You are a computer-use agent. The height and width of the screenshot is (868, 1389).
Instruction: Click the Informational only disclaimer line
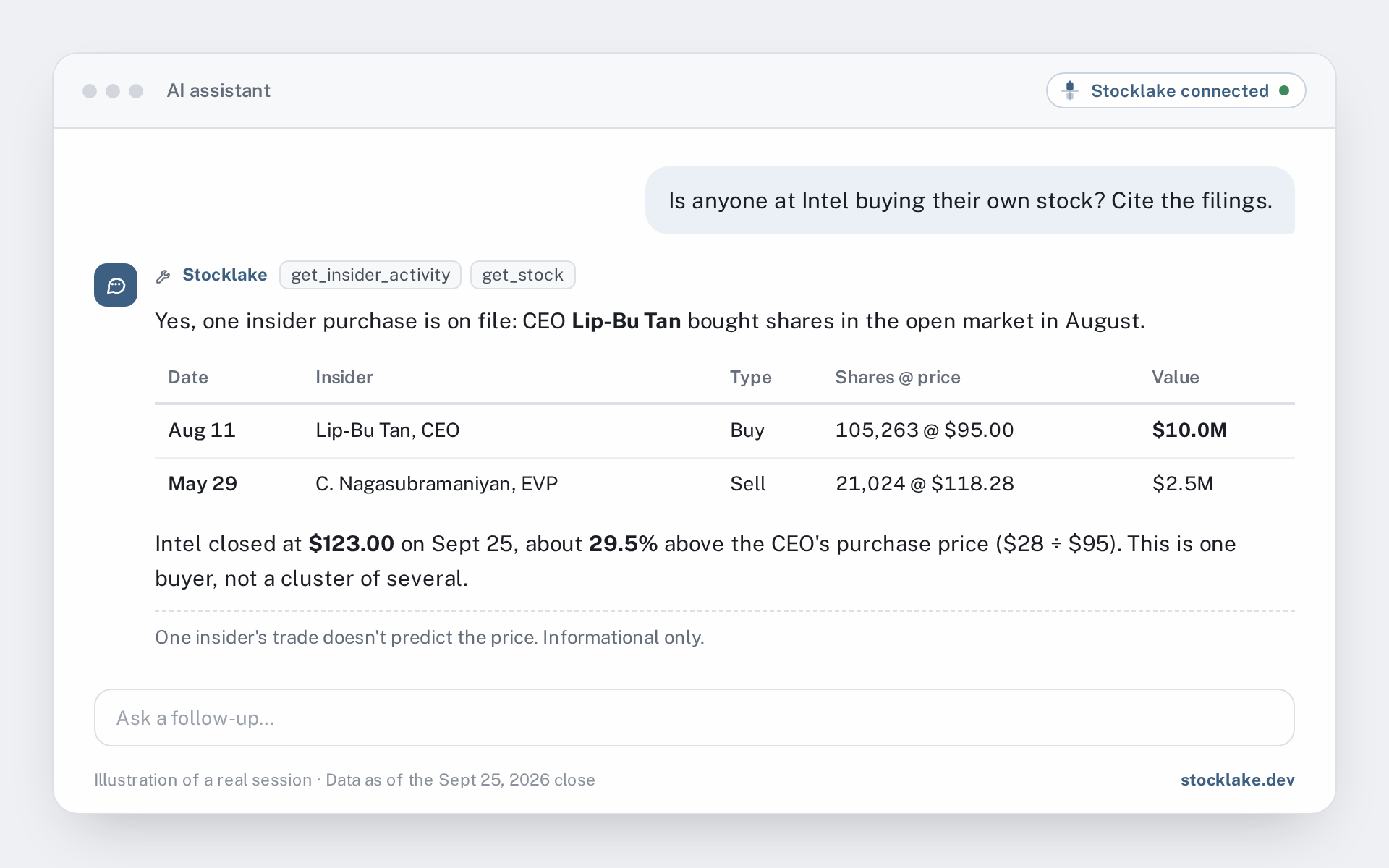430,637
